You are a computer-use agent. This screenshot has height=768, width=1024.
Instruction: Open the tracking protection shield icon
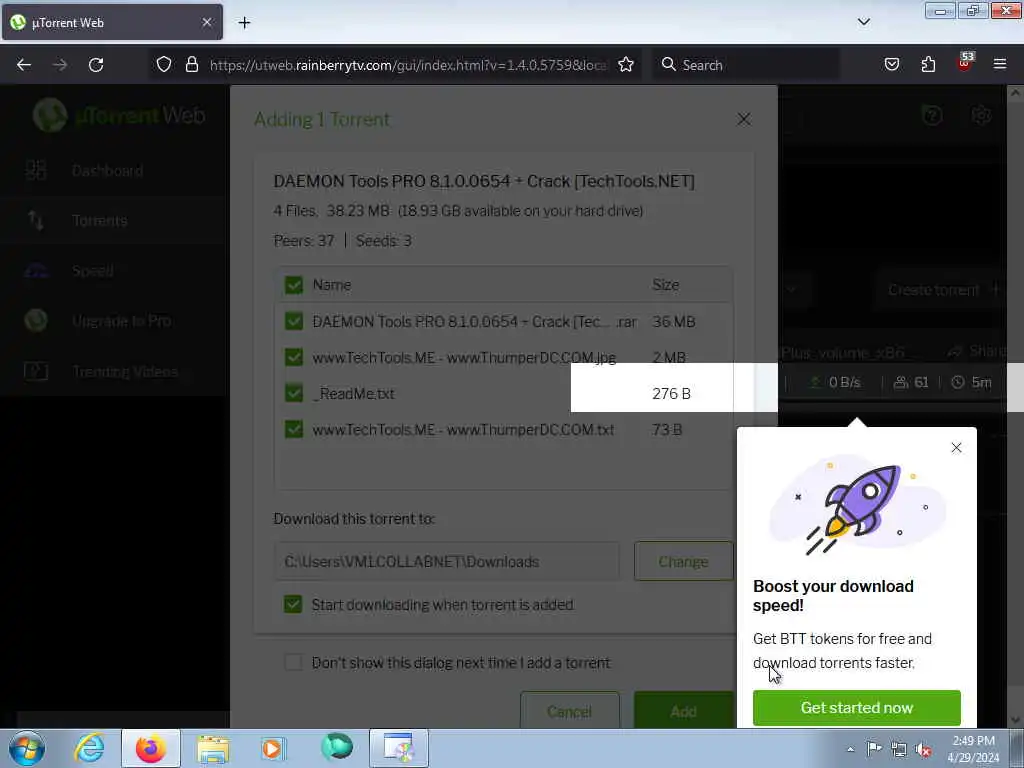tap(164, 64)
